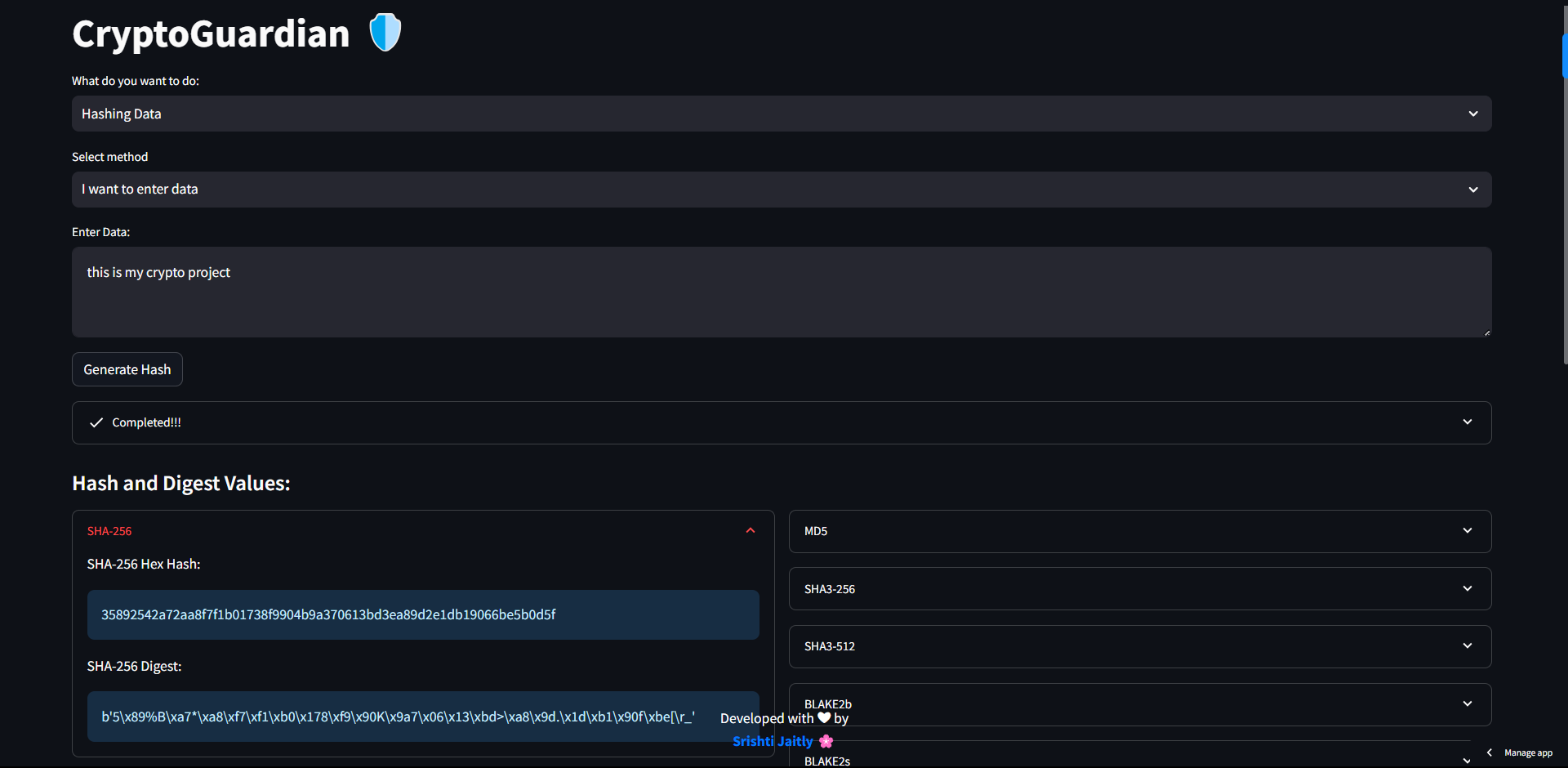Open the 'Select method' dropdown
This screenshot has height=768, width=1568.
(782, 190)
